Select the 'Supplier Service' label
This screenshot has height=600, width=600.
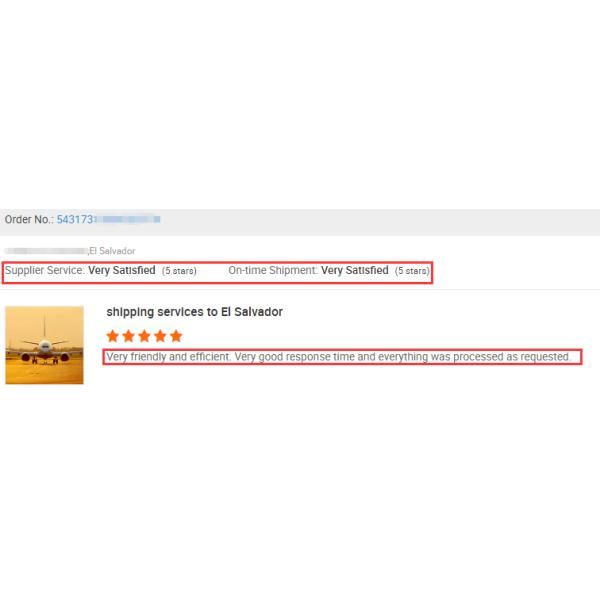45,271
